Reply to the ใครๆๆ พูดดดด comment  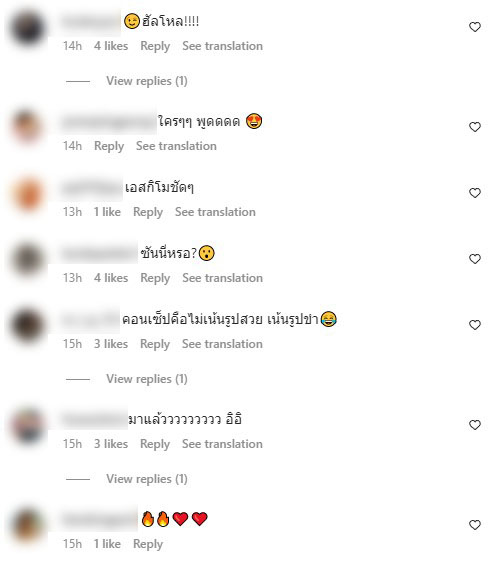pos(109,146)
